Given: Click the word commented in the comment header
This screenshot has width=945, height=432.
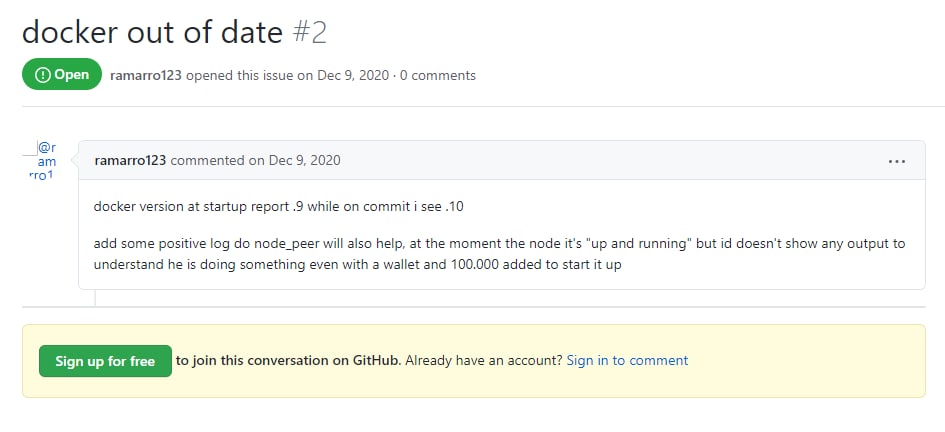Looking at the screenshot, I should [209, 160].
